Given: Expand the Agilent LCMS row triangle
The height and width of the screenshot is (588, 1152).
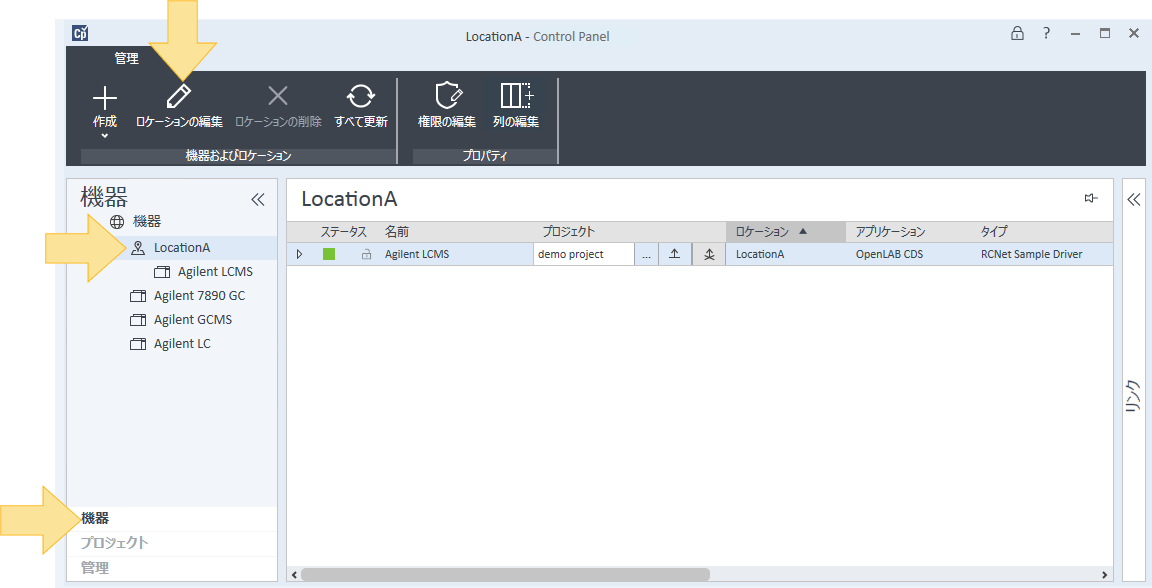Looking at the screenshot, I should (x=299, y=254).
